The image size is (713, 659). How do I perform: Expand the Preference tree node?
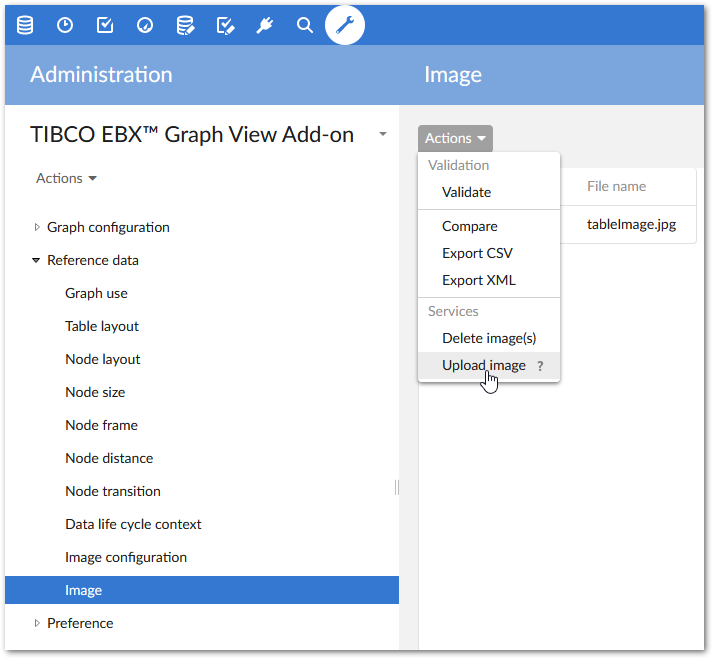[x=38, y=623]
